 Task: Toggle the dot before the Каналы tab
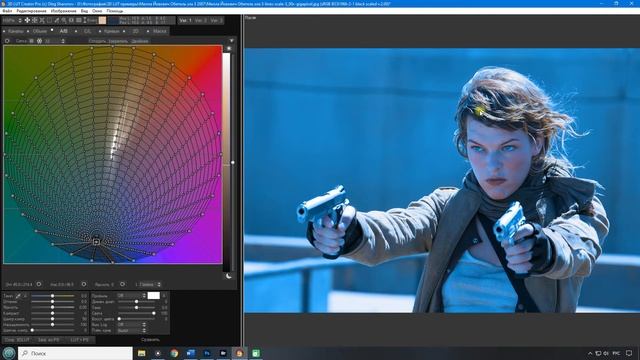(x=4, y=31)
